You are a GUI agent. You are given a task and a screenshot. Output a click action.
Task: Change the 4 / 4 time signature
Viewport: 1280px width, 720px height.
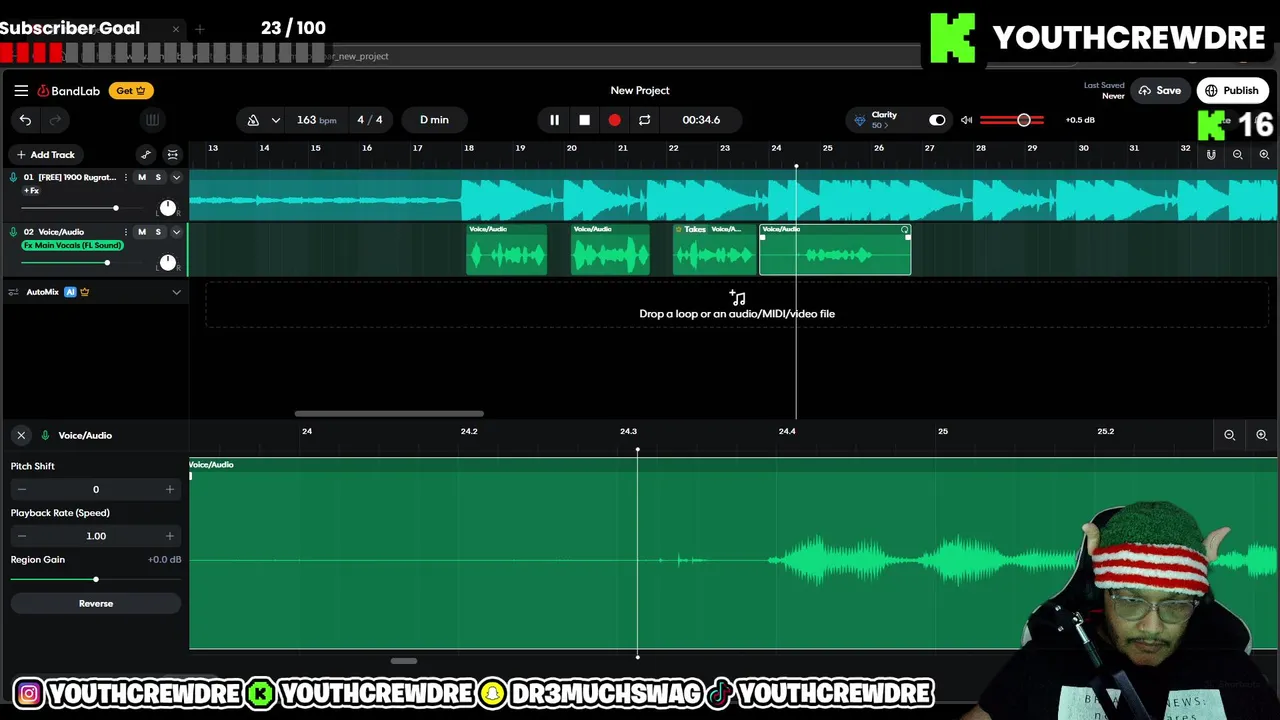[x=370, y=120]
